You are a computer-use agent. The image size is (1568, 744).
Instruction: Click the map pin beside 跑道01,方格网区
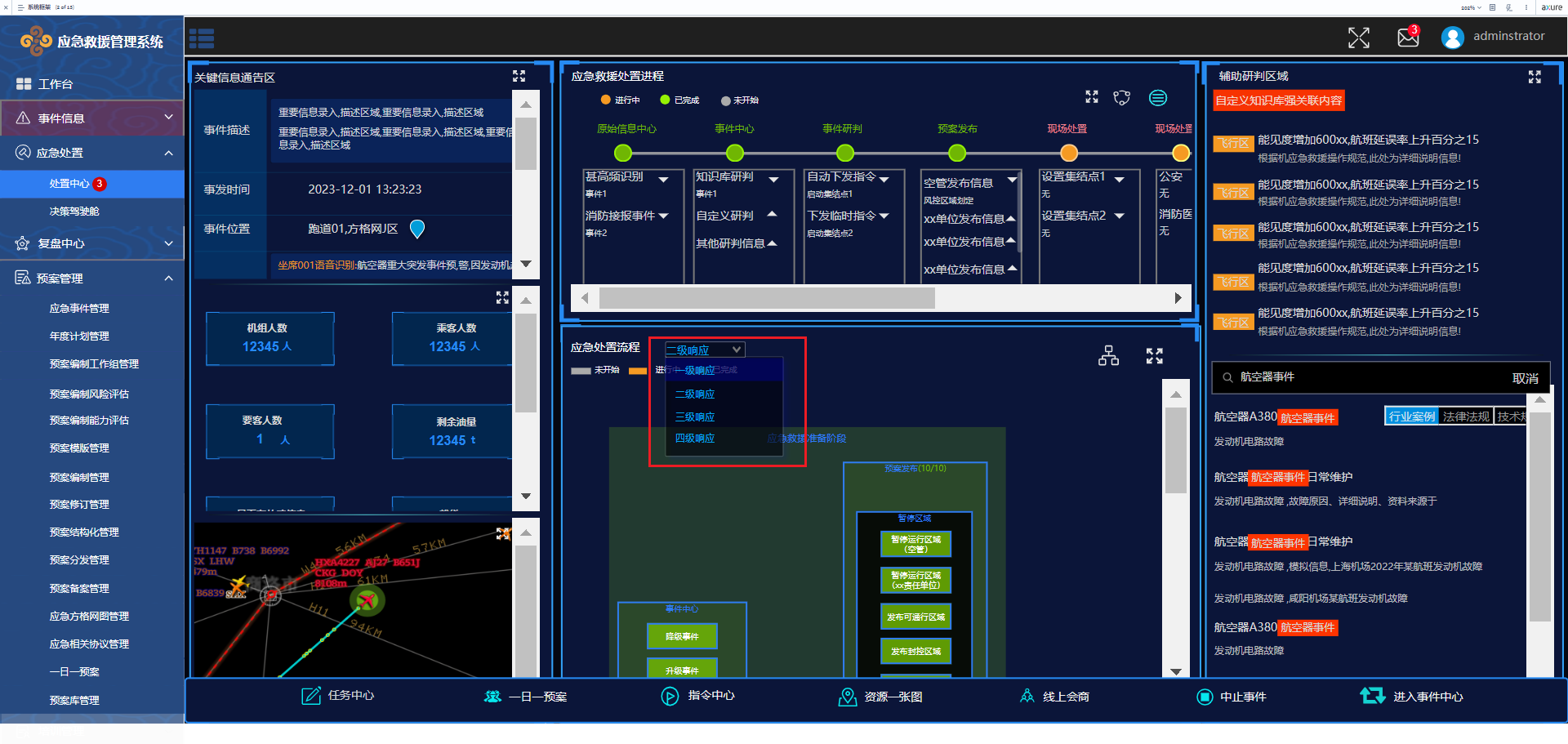[x=416, y=229]
